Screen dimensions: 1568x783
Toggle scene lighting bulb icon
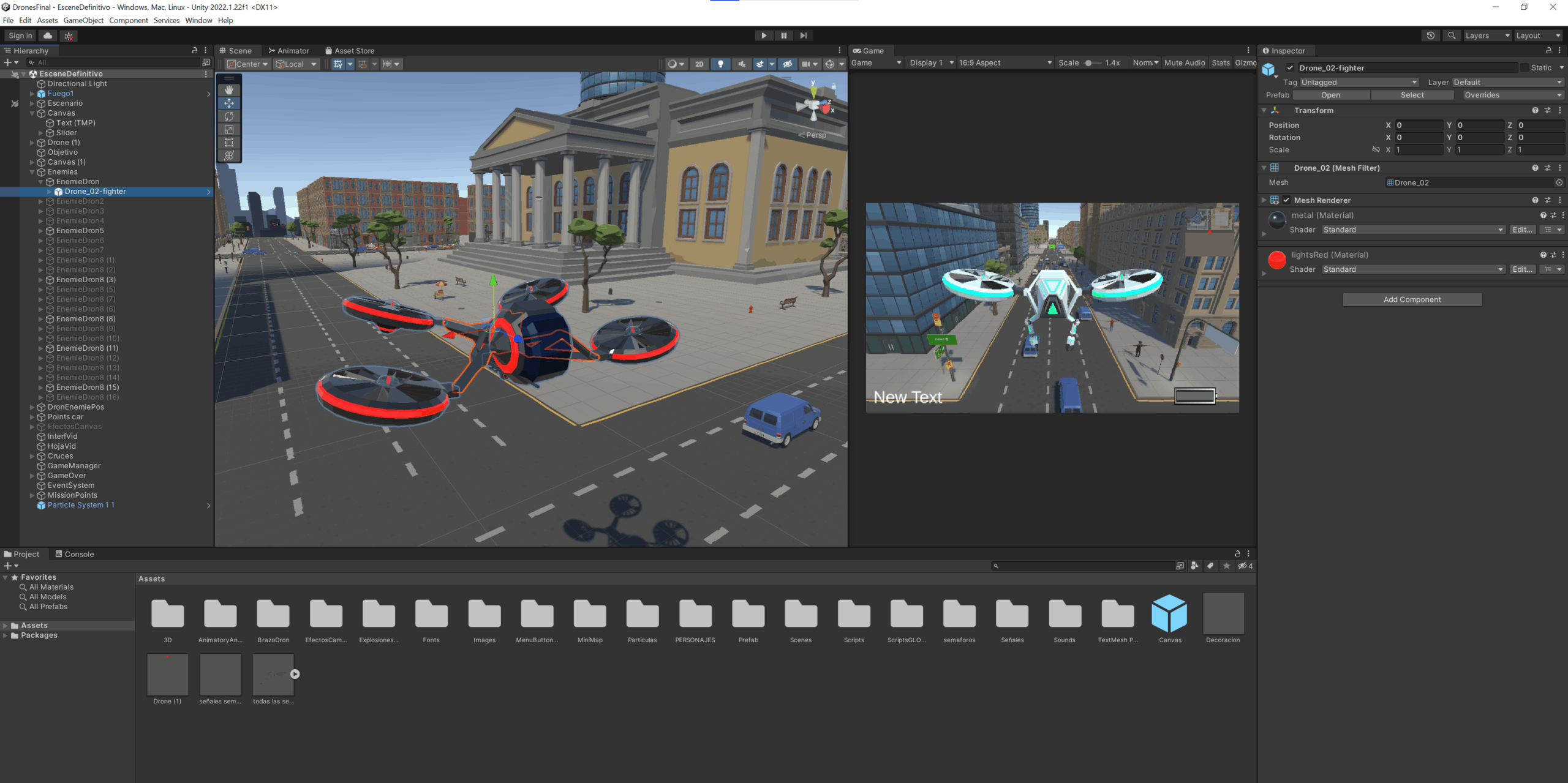(x=720, y=64)
